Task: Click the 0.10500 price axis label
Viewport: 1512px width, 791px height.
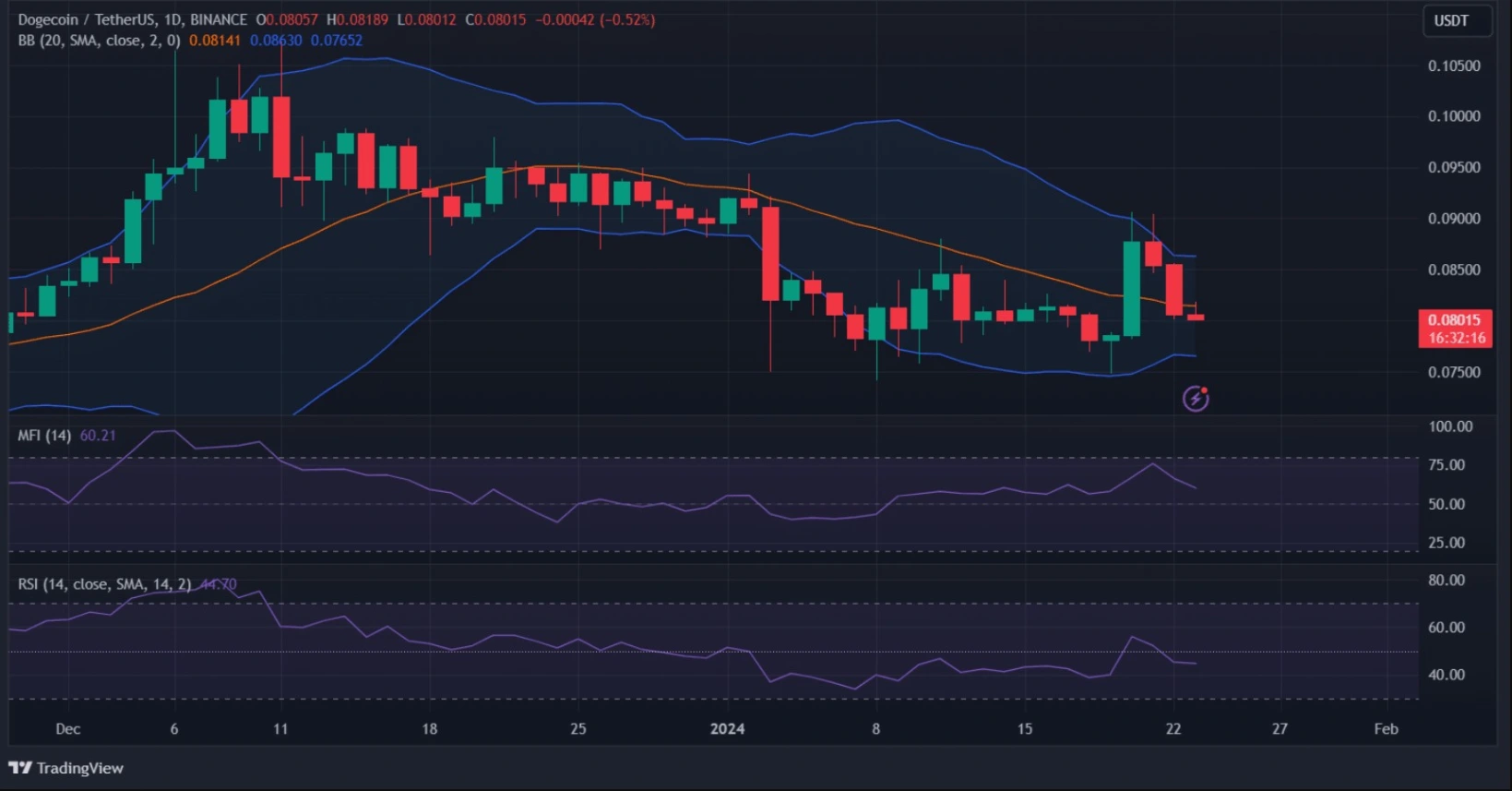Action: click(x=1454, y=66)
